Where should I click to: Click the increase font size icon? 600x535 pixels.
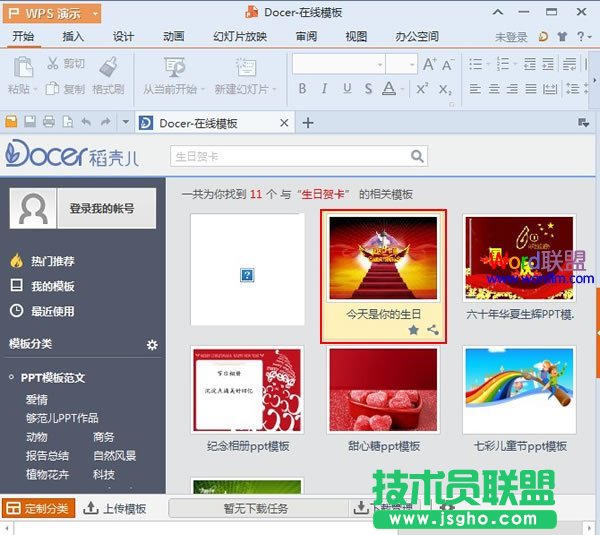pyautogui.click(x=429, y=64)
